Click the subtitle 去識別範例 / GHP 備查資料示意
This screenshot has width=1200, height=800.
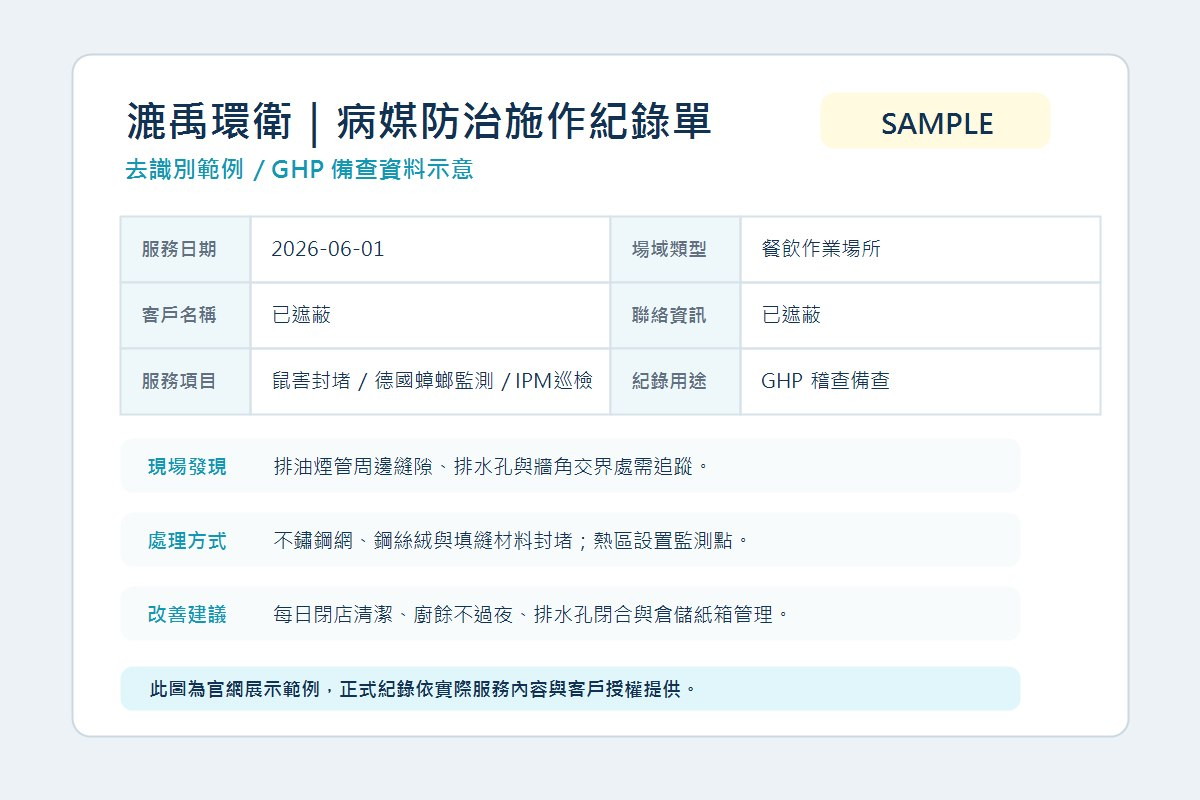click(x=299, y=169)
